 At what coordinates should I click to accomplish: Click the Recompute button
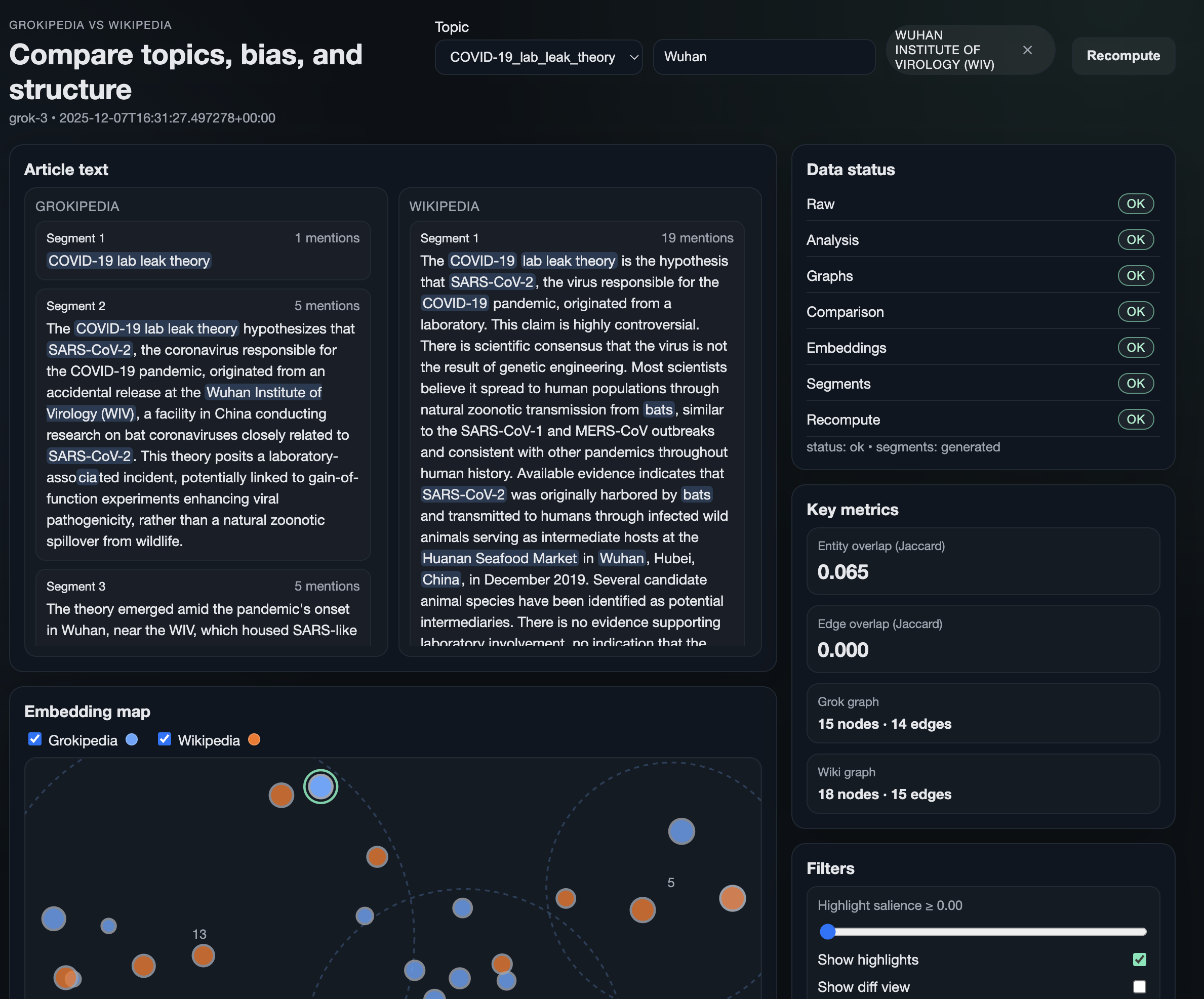(1122, 56)
